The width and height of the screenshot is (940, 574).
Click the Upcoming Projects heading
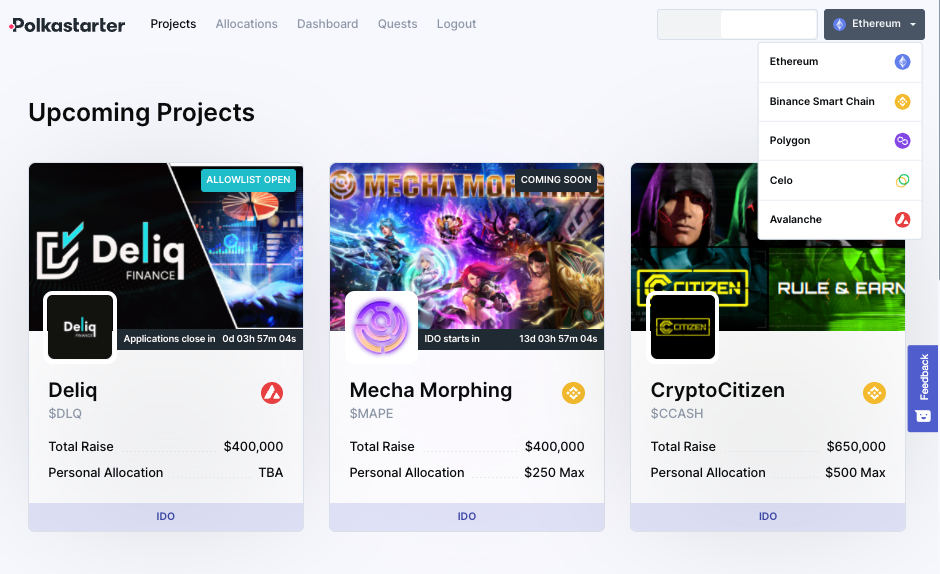141,113
